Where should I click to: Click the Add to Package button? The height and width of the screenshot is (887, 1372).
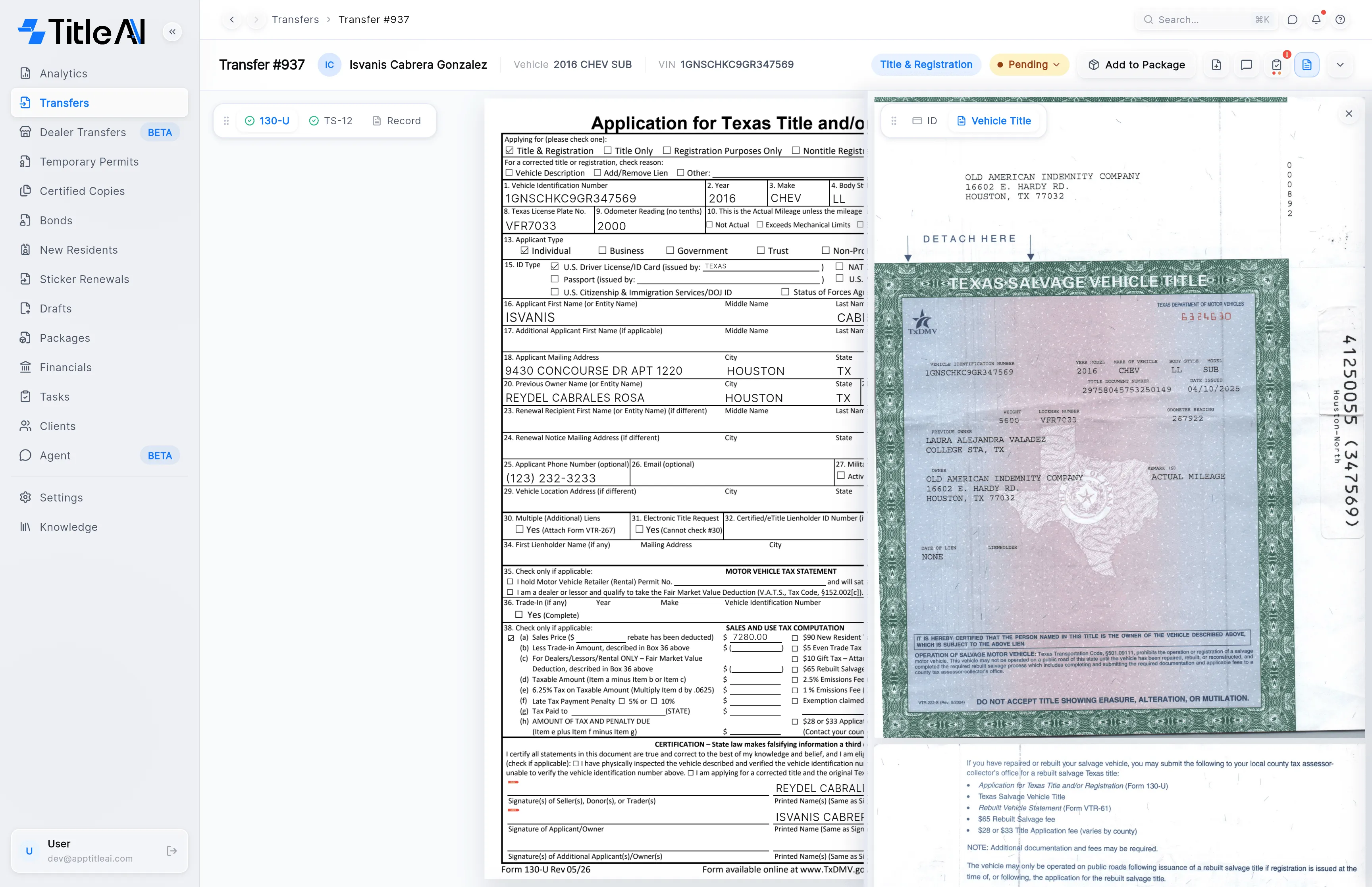pyautogui.click(x=1137, y=64)
